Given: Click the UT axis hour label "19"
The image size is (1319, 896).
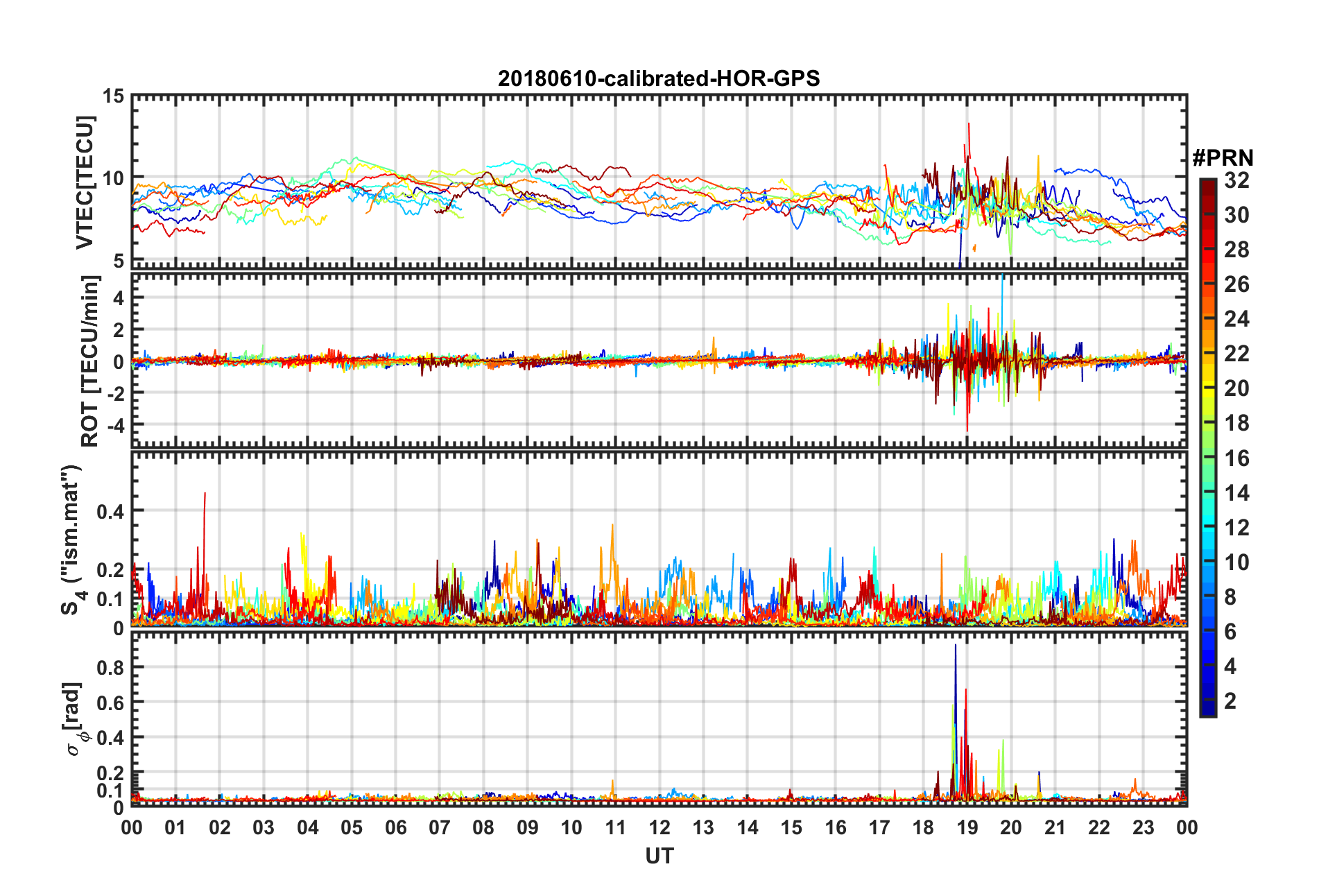Looking at the screenshot, I should click(x=967, y=827).
